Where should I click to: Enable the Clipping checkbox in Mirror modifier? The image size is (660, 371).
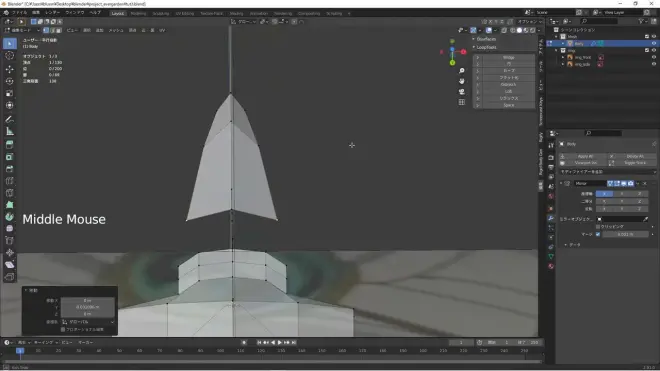(x=598, y=227)
